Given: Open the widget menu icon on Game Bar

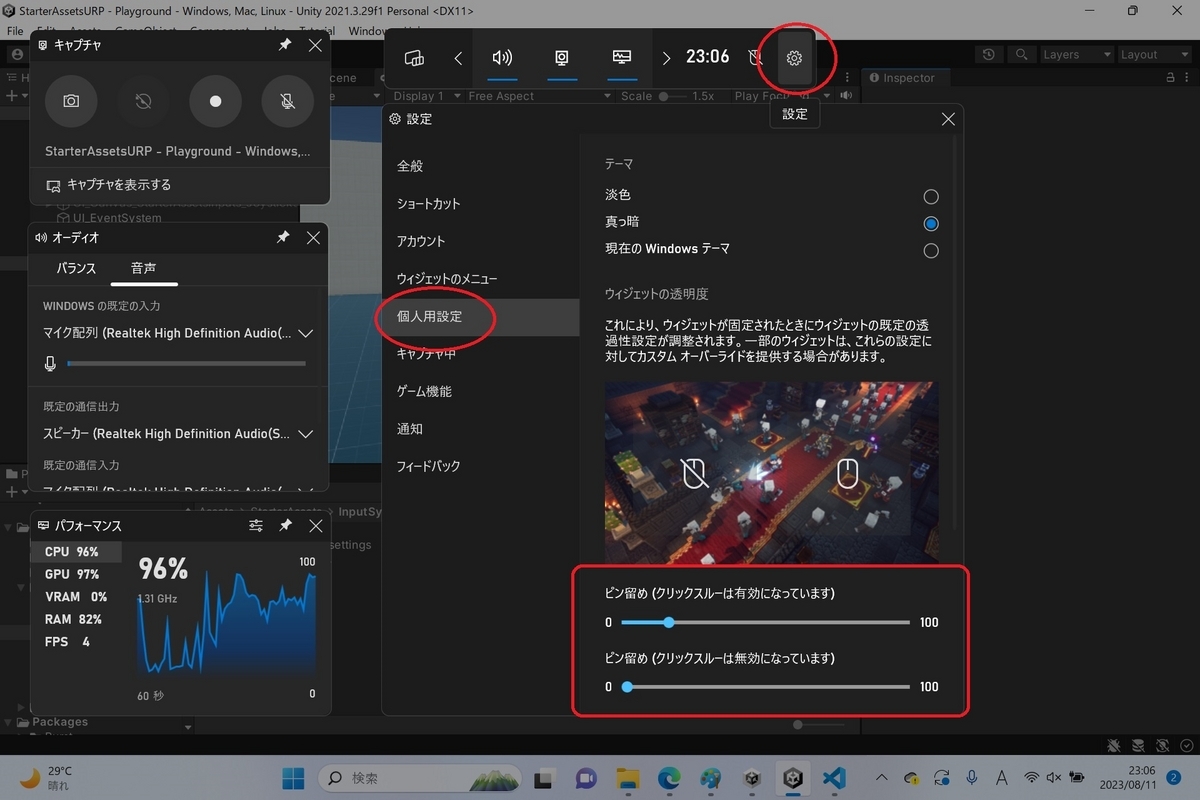Looking at the screenshot, I should click(414, 58).
